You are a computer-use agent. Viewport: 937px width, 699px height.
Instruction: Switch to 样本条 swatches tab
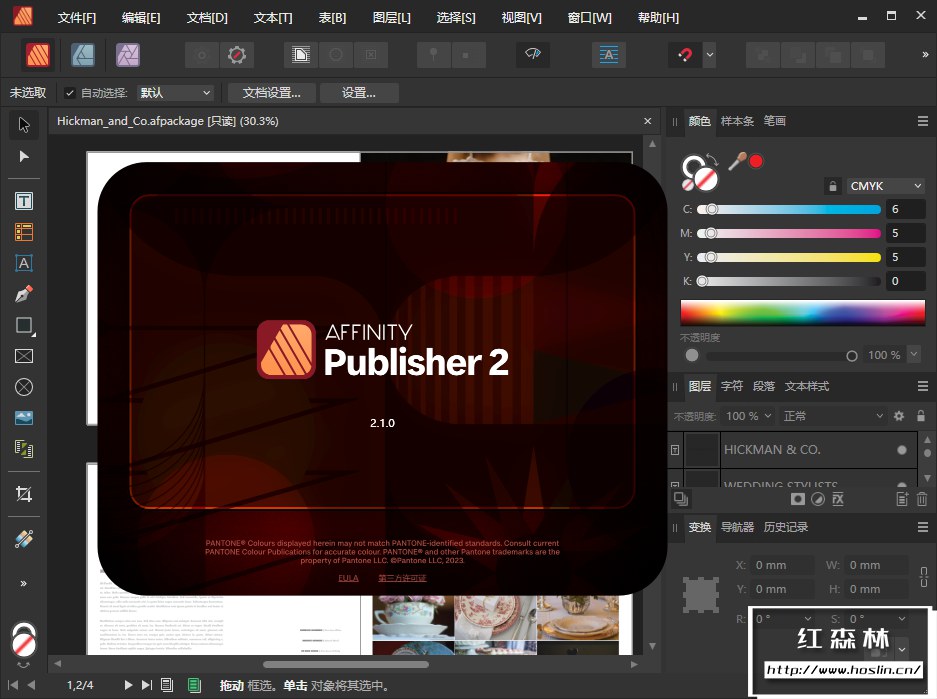[x=737, y=121]
